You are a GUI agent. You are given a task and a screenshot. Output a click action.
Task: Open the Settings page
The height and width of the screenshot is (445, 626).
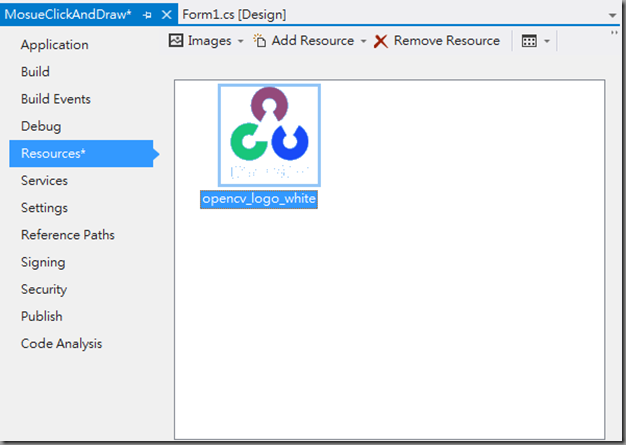point(44,208)
